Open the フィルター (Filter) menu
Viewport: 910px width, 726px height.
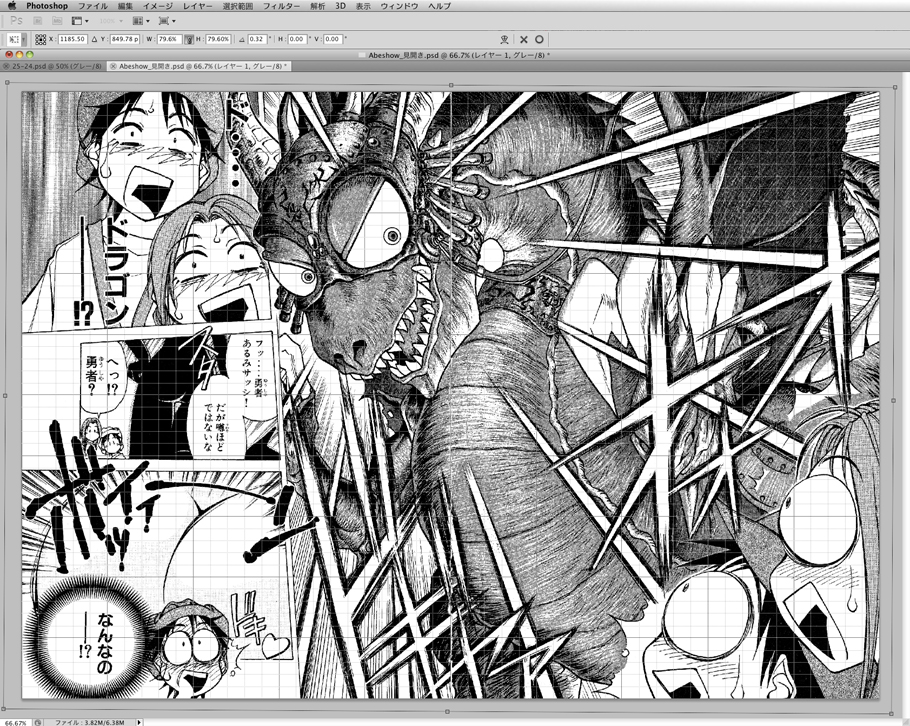click(281, 6)
